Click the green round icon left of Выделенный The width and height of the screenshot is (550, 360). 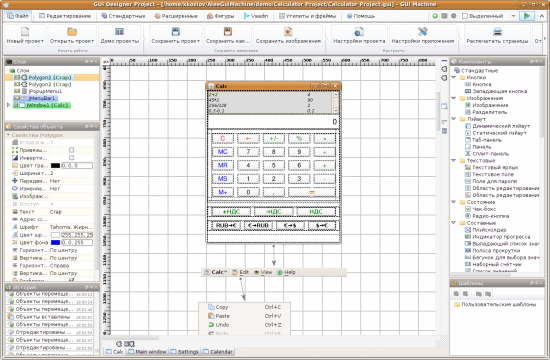[435, 16]
